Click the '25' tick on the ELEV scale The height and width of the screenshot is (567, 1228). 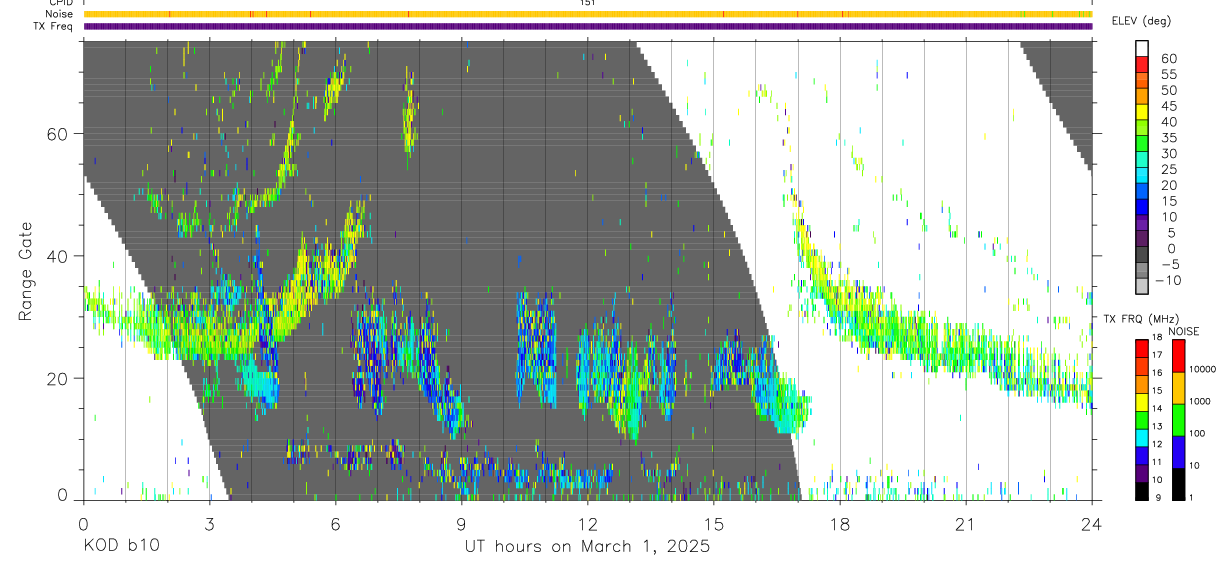coord(1168,170)
